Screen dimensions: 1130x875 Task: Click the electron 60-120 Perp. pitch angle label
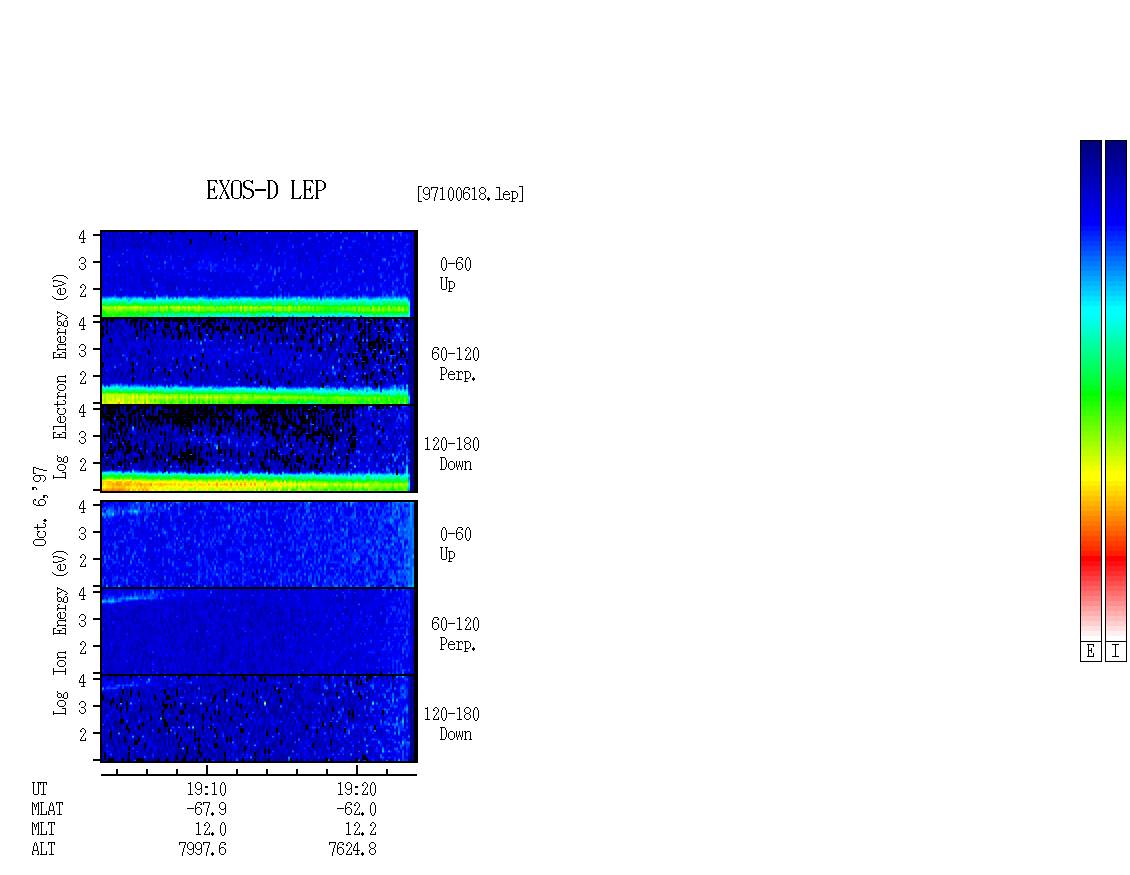pyautogui.click(x=455, y=364)
